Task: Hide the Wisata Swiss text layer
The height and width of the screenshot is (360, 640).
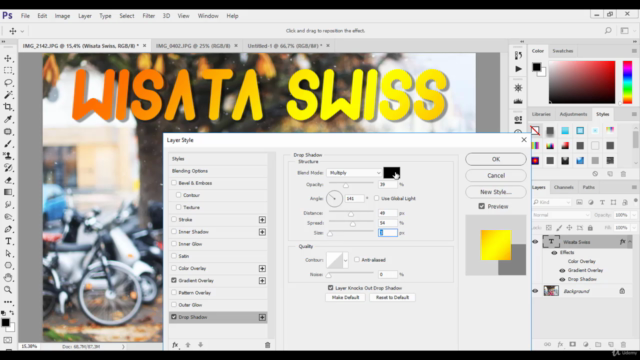Action: pos(535,242)
